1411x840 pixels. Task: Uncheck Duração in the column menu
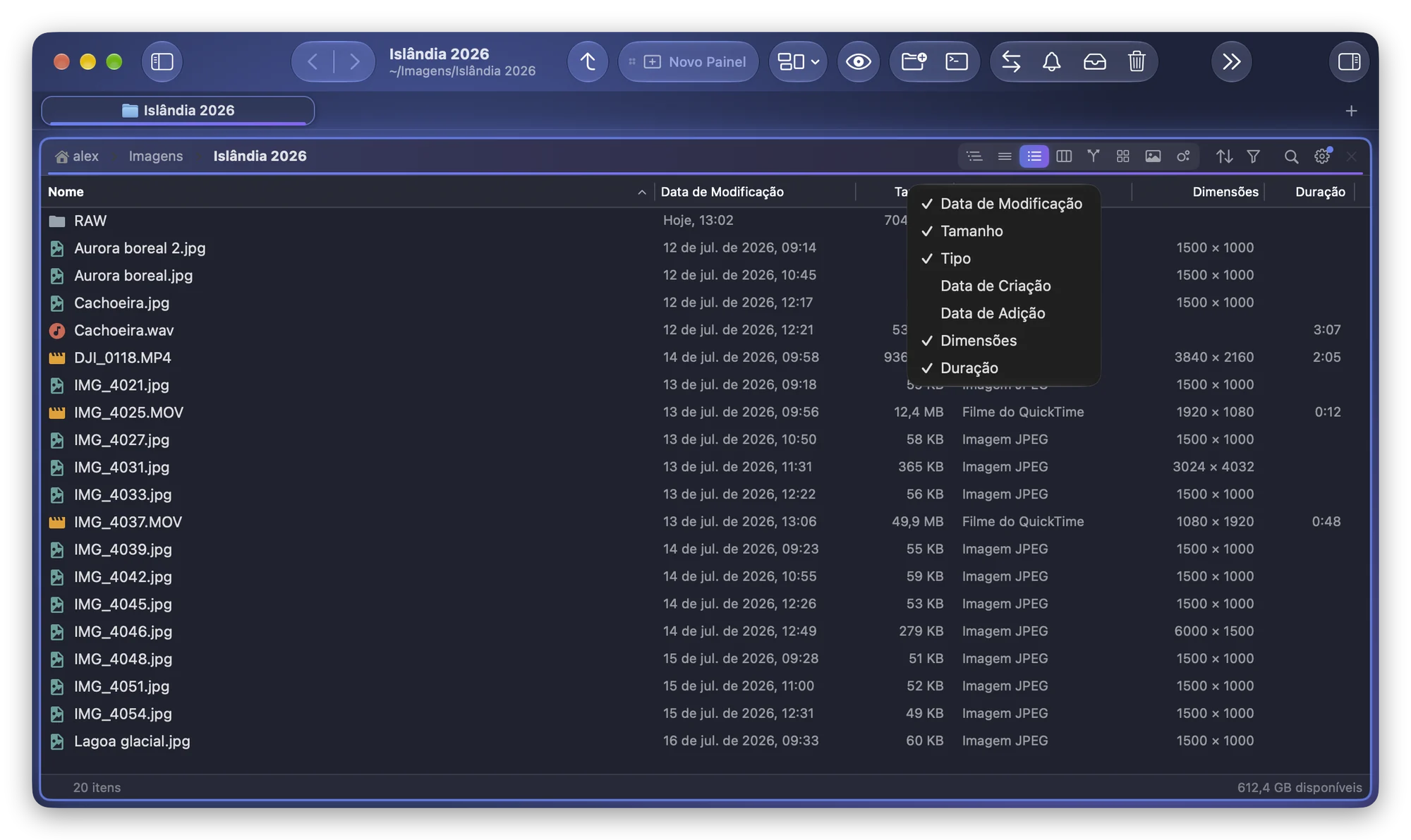1003,368
